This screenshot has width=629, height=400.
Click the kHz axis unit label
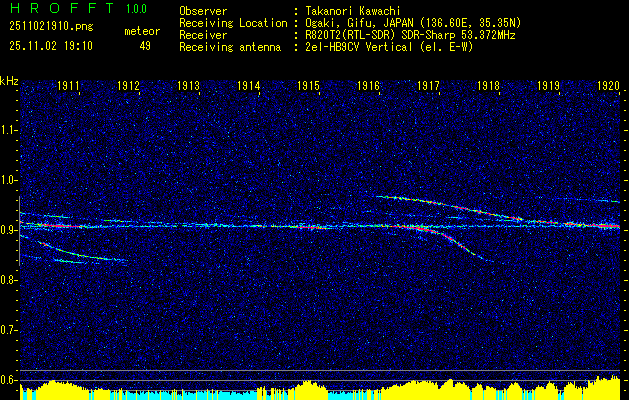click(x=9, y=80)
